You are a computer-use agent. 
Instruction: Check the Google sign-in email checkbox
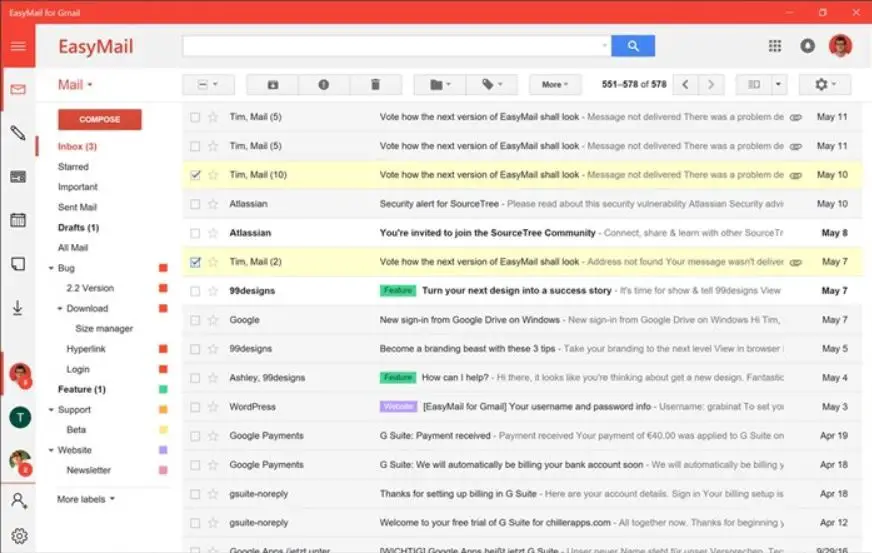coord(195,320)
